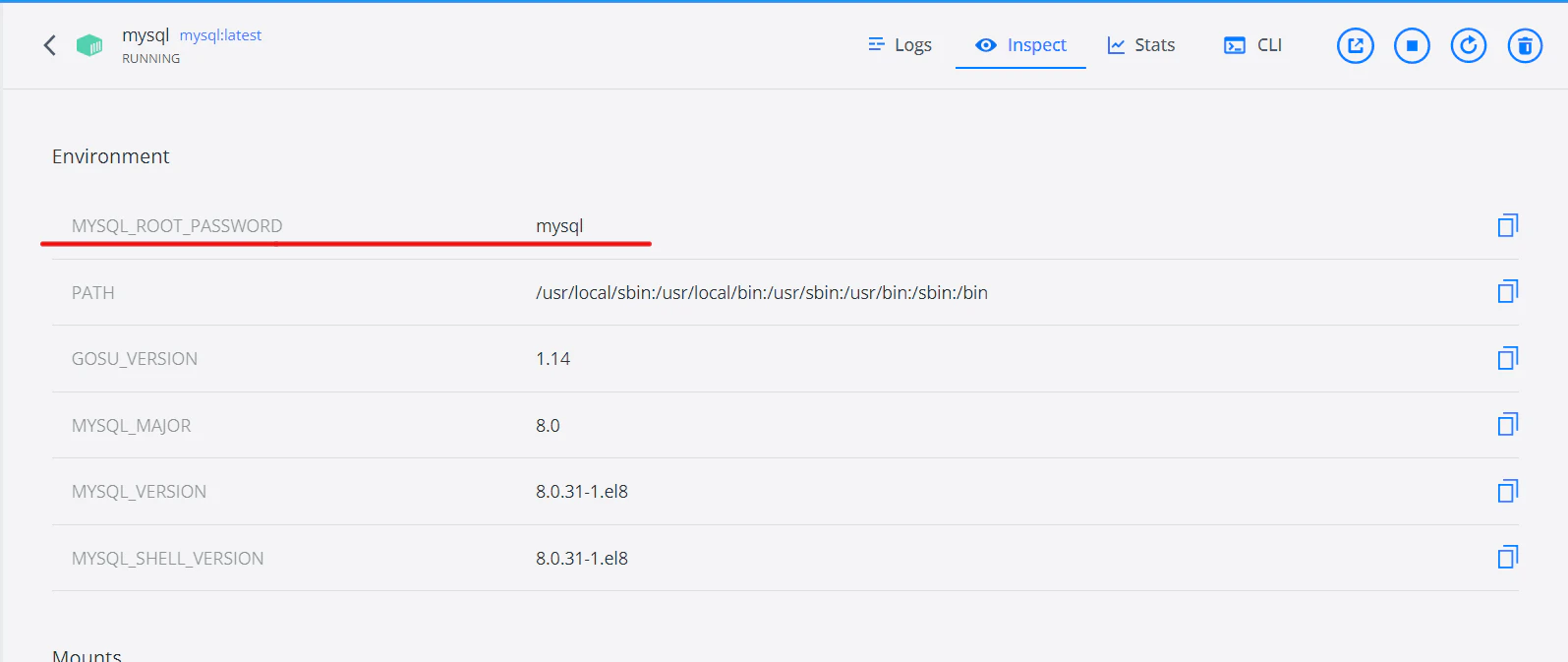Click the root password value mysql
This screenshot has height=662, width=1568.
559,226
